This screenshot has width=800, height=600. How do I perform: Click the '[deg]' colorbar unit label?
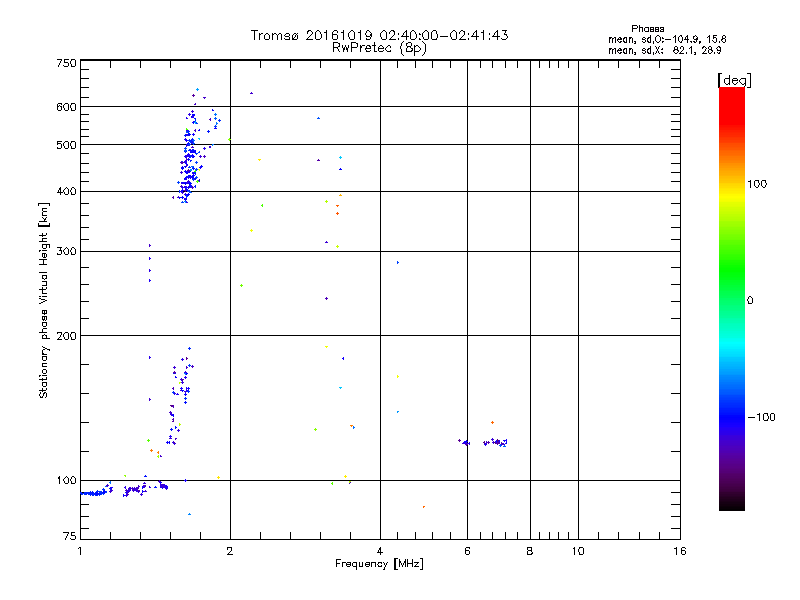point(734,81)
